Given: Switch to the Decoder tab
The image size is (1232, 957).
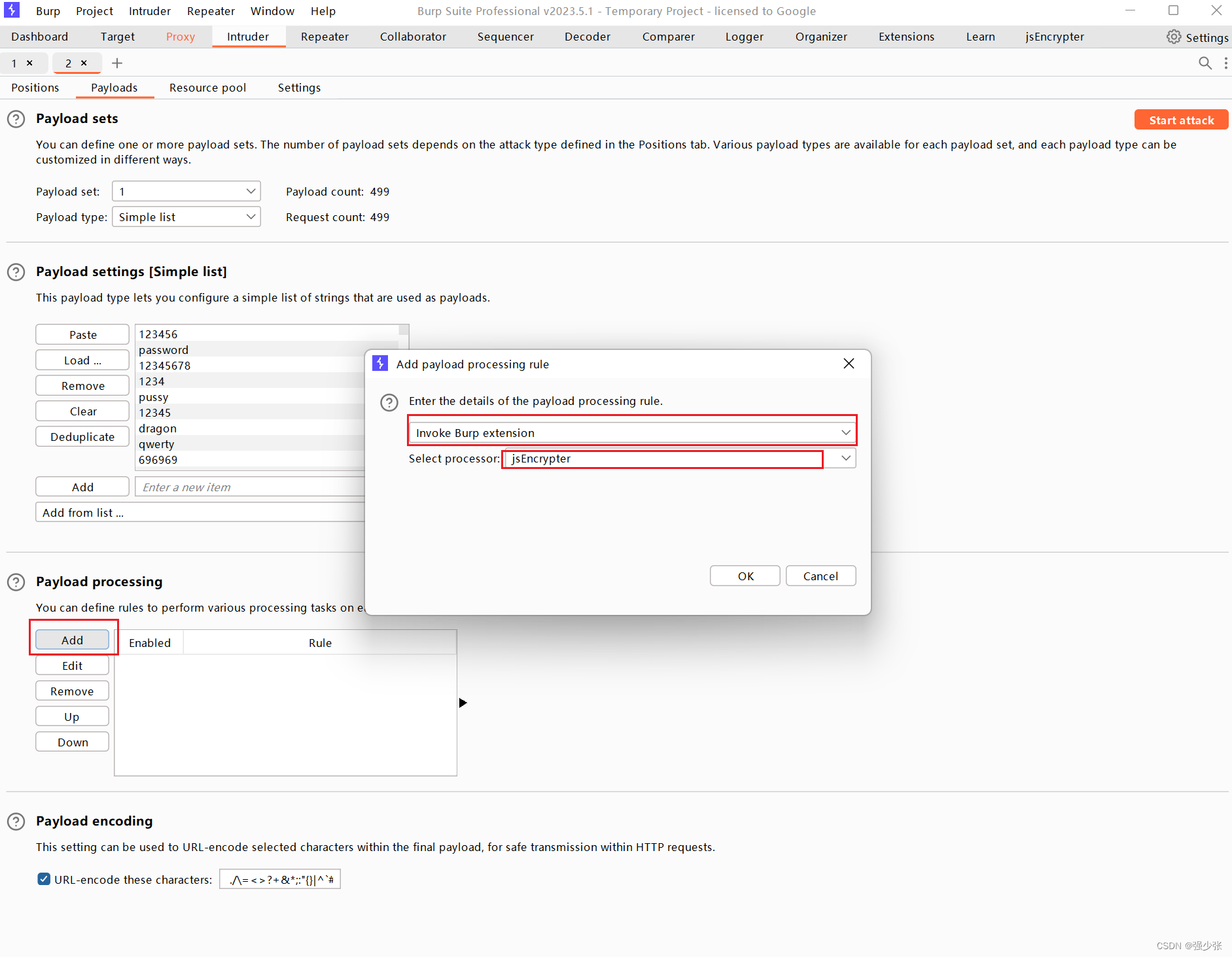Looking at the screenshot, I should (588, 37).
